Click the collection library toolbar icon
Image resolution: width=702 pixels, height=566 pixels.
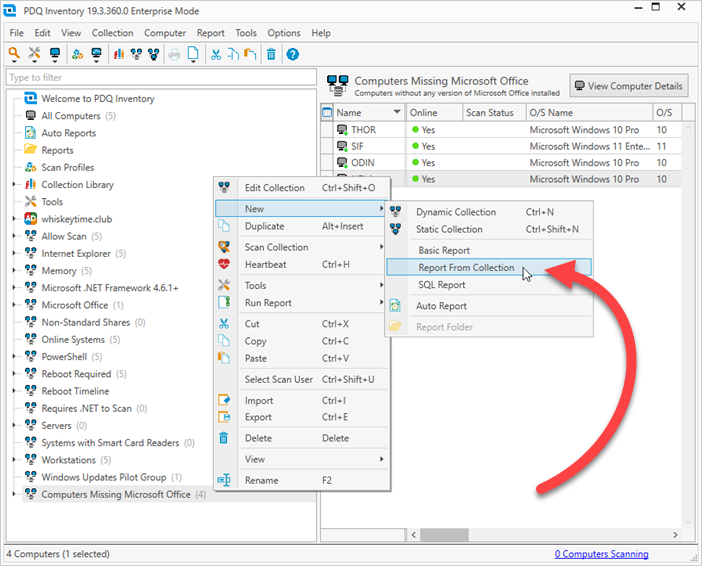pos(119,55)
